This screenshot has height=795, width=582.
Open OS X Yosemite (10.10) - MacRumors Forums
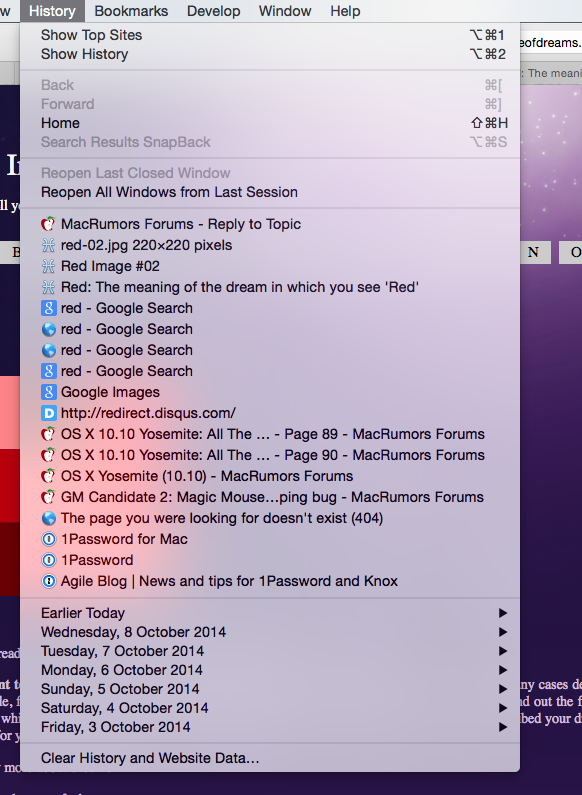point(270,476)
